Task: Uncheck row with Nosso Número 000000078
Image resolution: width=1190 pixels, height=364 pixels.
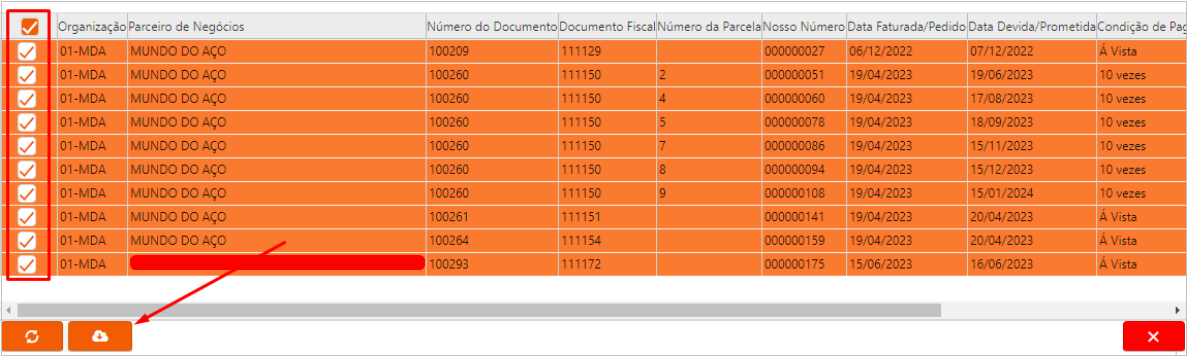Action: [27, 122]
